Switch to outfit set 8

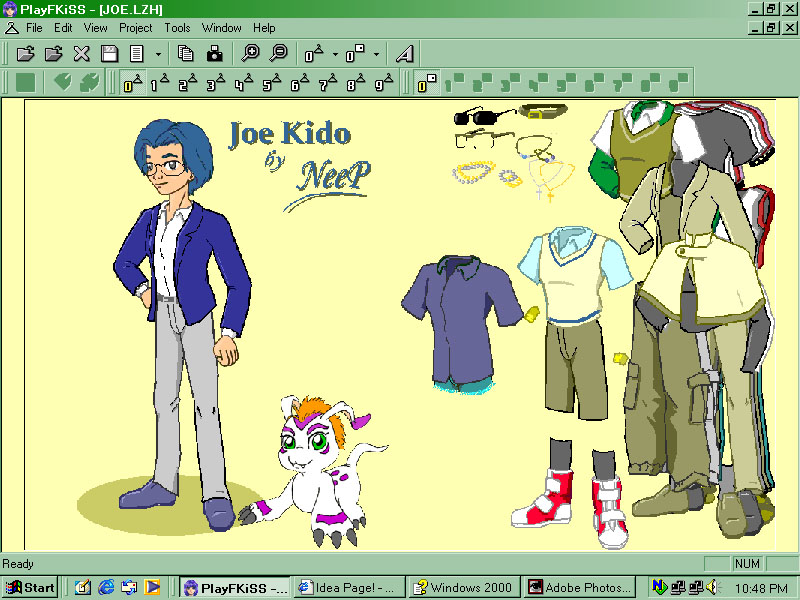tap(356, 82)
